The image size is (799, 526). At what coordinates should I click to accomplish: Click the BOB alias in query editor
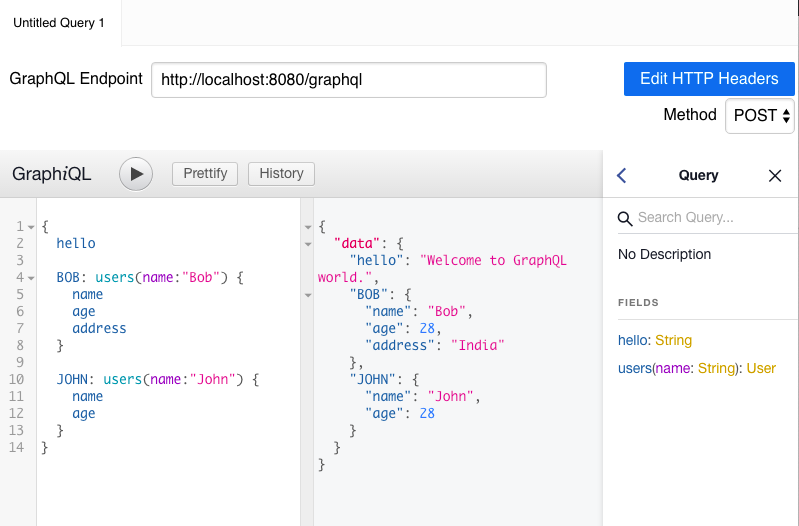[68, 278]
